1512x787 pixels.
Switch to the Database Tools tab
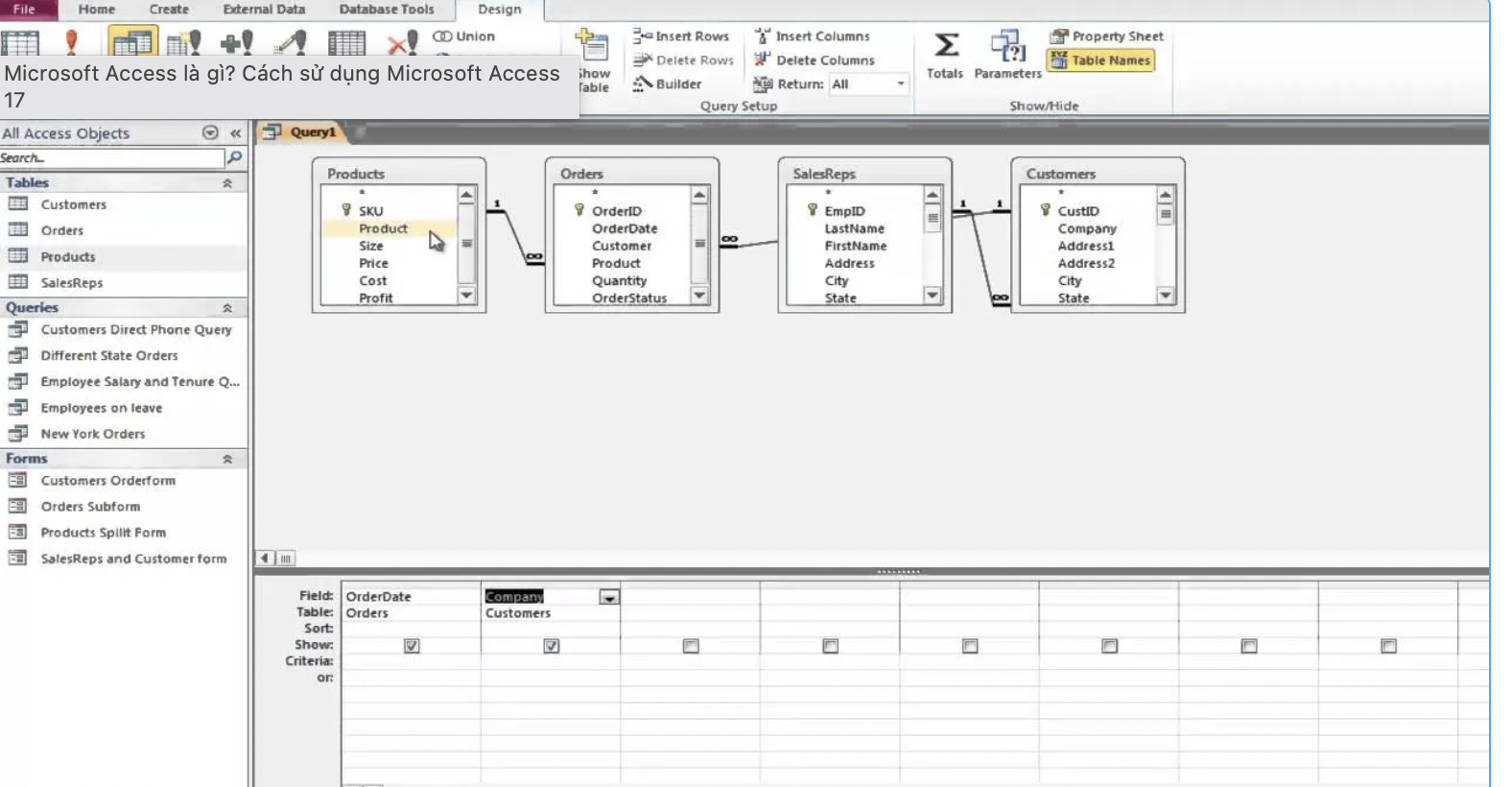tap(387, 10)
